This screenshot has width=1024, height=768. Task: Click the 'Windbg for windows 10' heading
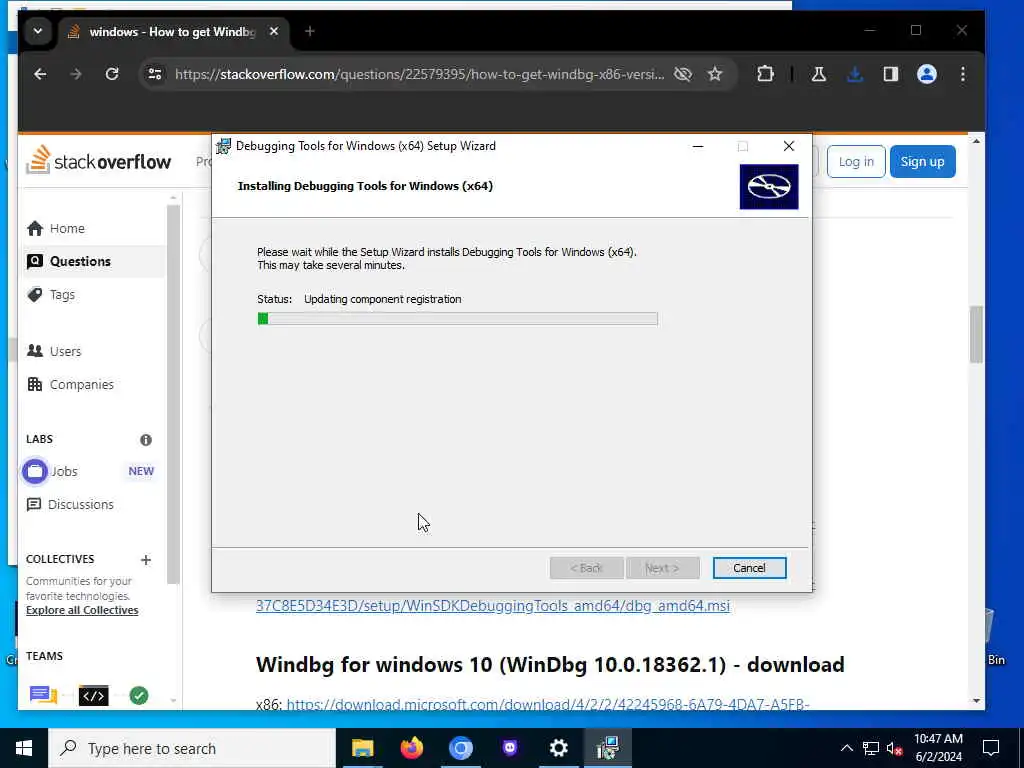(550, 664)
